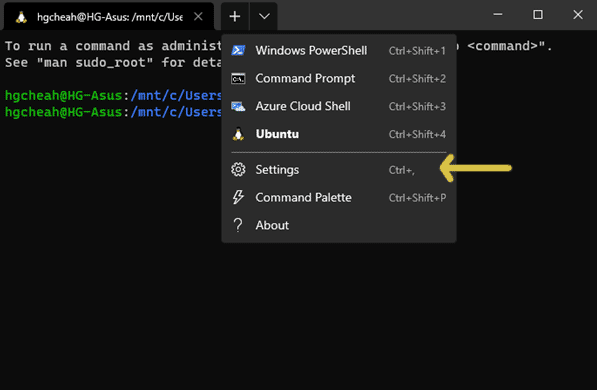Click the 'See "man sudo_root"' line
Image resolution: width=597 pixels, height=390 pixels.
113,62
